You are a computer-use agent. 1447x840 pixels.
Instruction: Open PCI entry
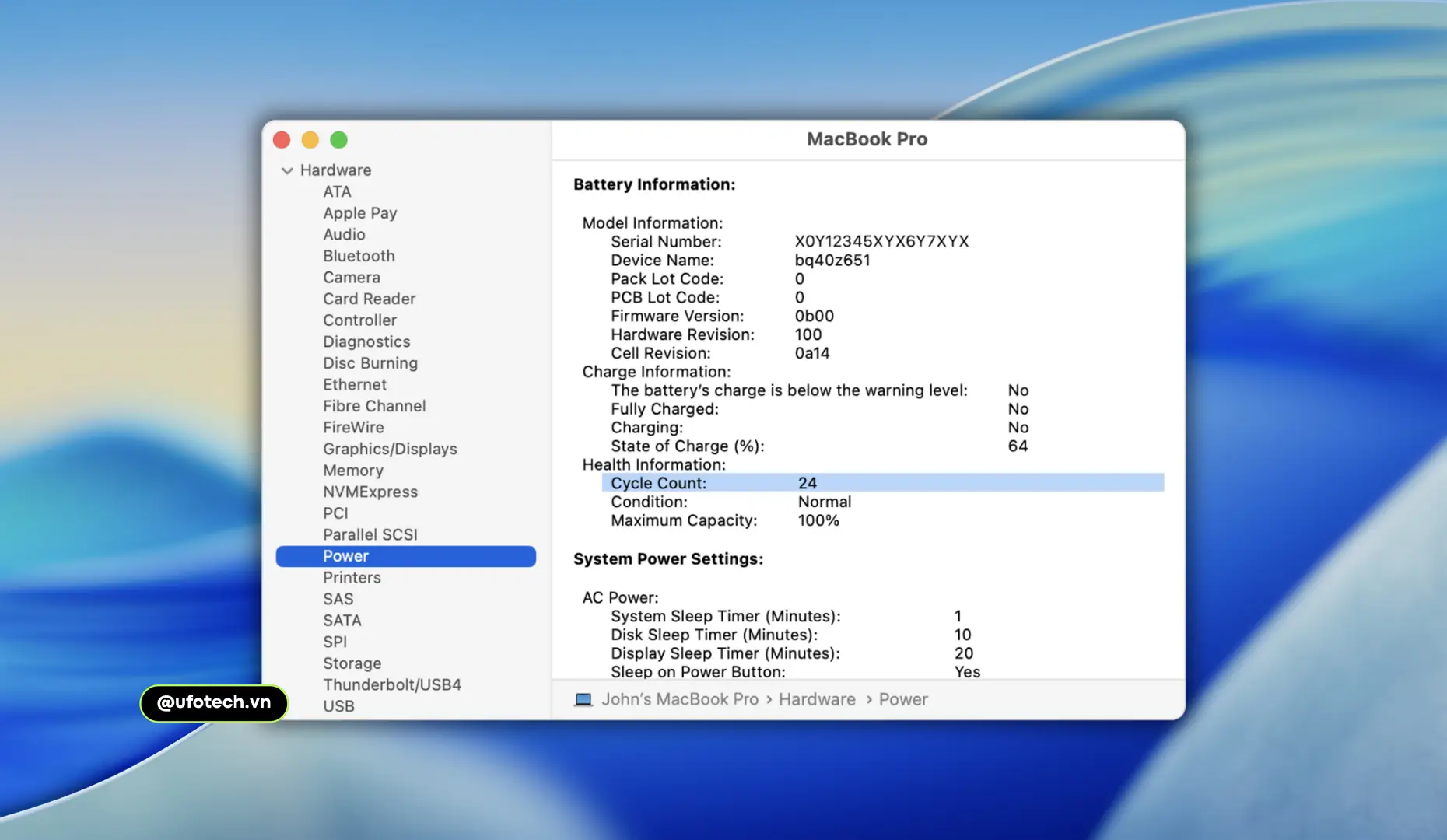pyautogui.click(x=335, y=513)
